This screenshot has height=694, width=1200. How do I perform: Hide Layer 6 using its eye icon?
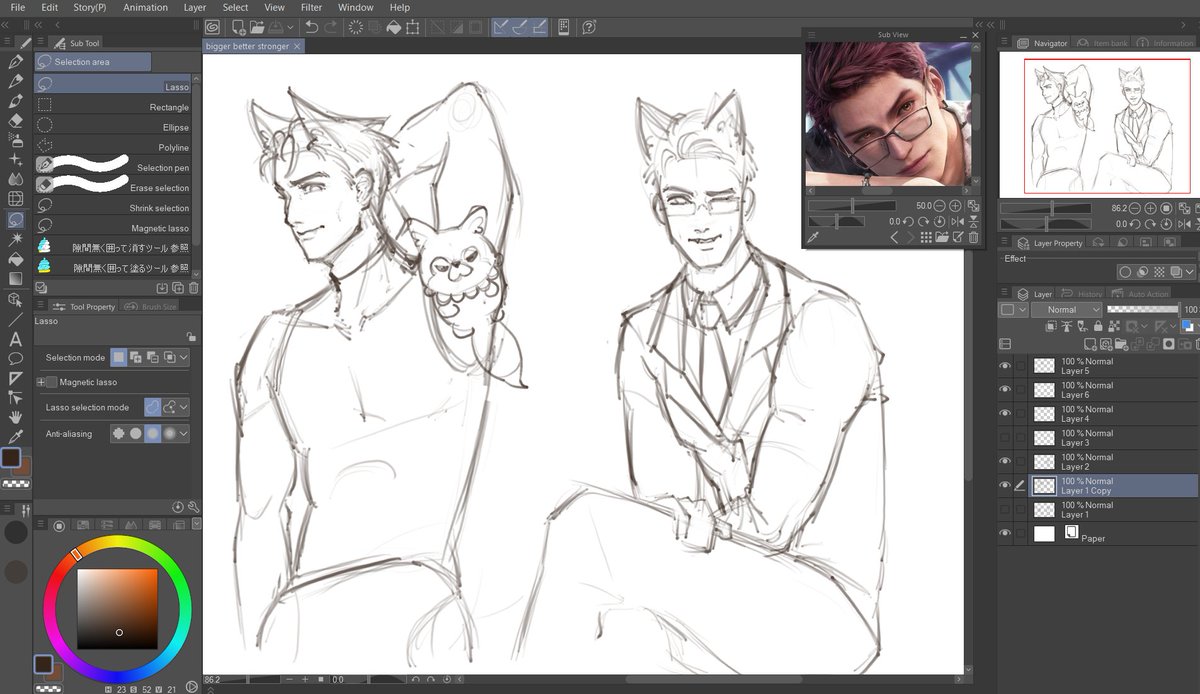[1005, 390]
